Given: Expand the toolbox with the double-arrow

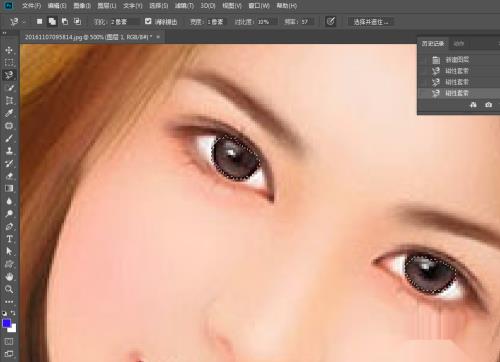Looking at the screenshot, I should [x=4, y=33].
